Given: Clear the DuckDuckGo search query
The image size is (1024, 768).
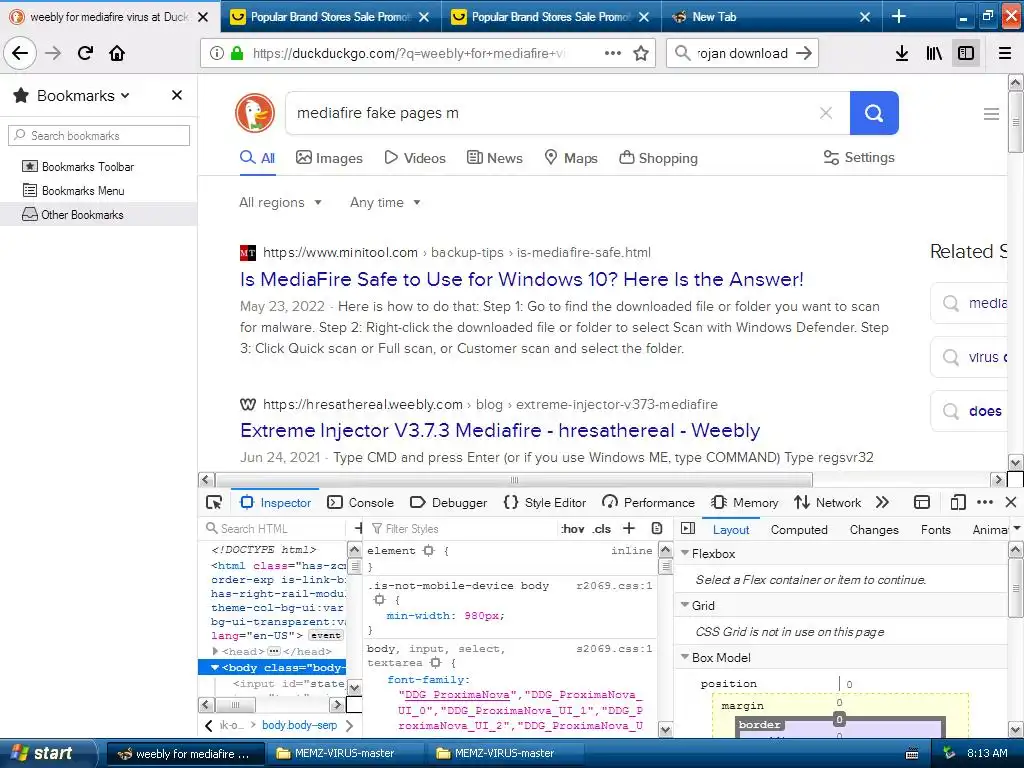Looking at the screenshot, I should click(825, 113).
